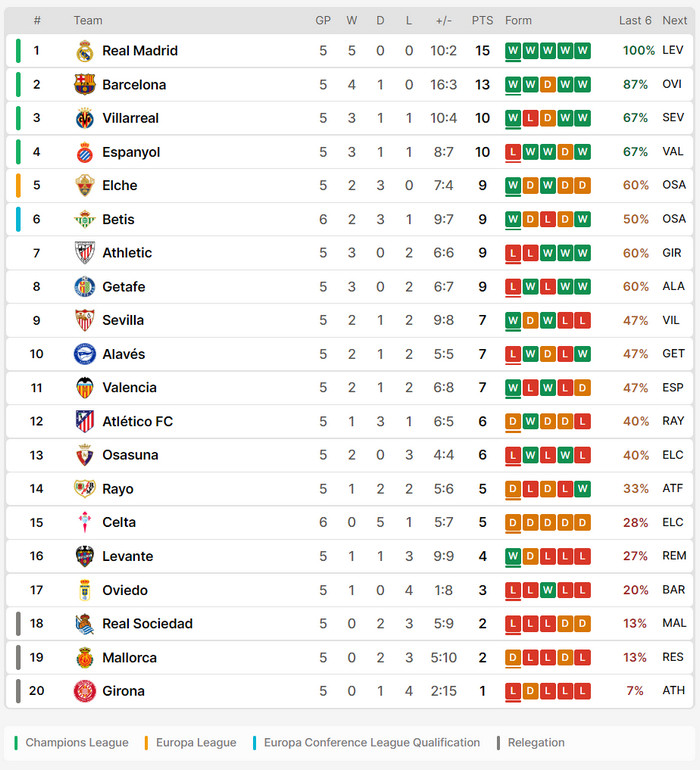700x770 pixels.
Task: Open the Atlético FC team link
Action: click(137, 422)
